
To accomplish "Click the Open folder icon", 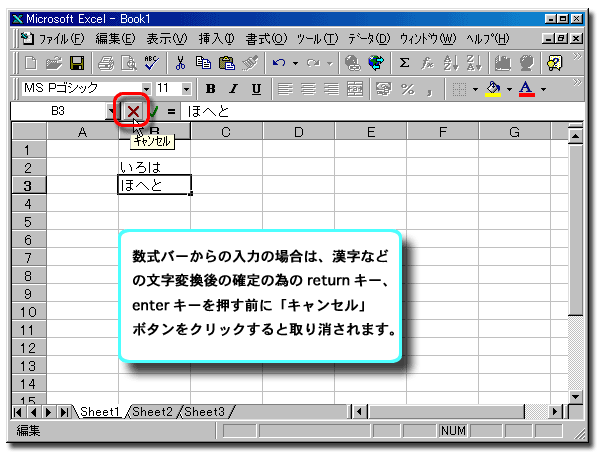I will (54, 63).
